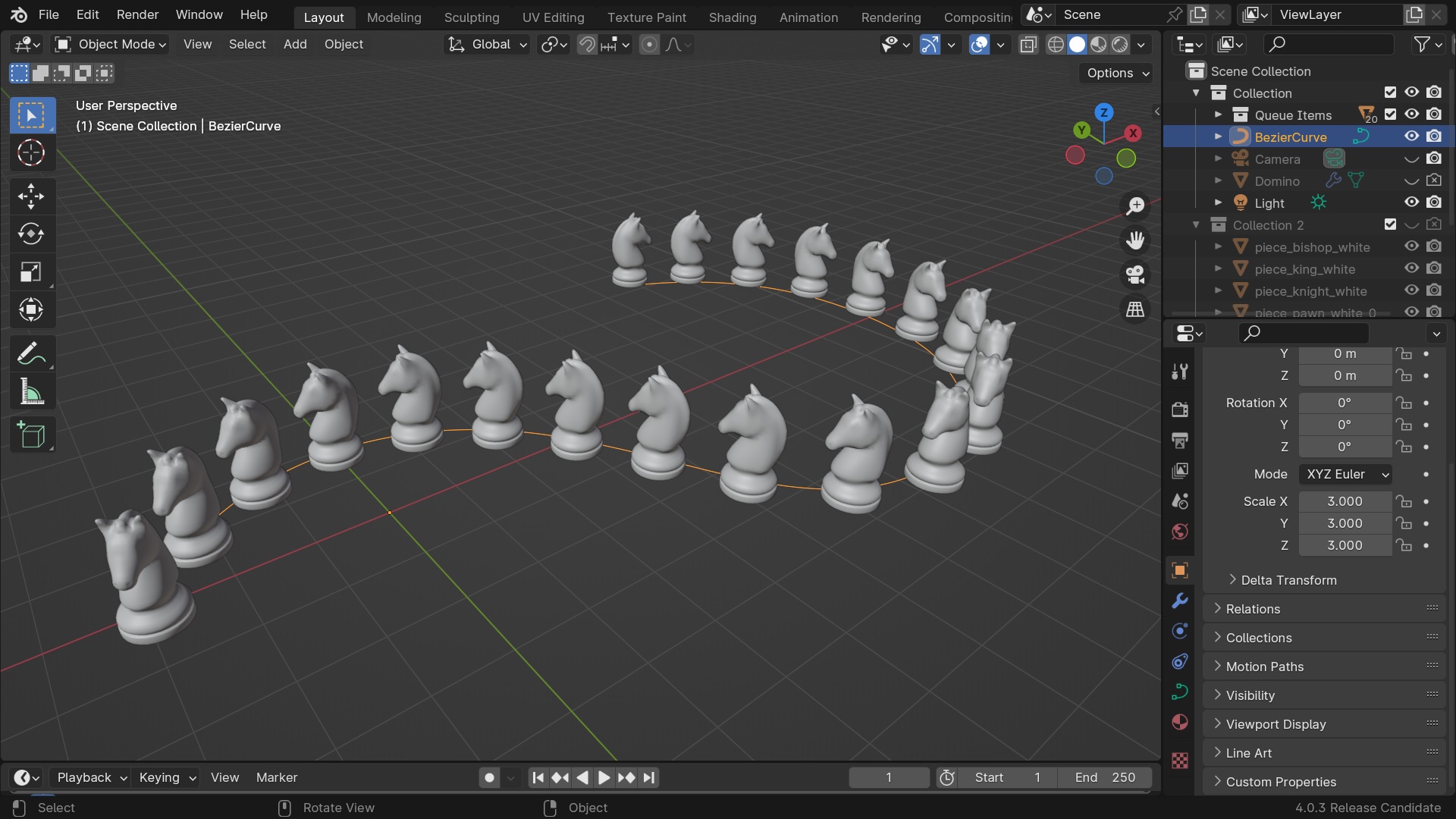Uncheck Queue Items collection checkbox

tap(1390, 115)
